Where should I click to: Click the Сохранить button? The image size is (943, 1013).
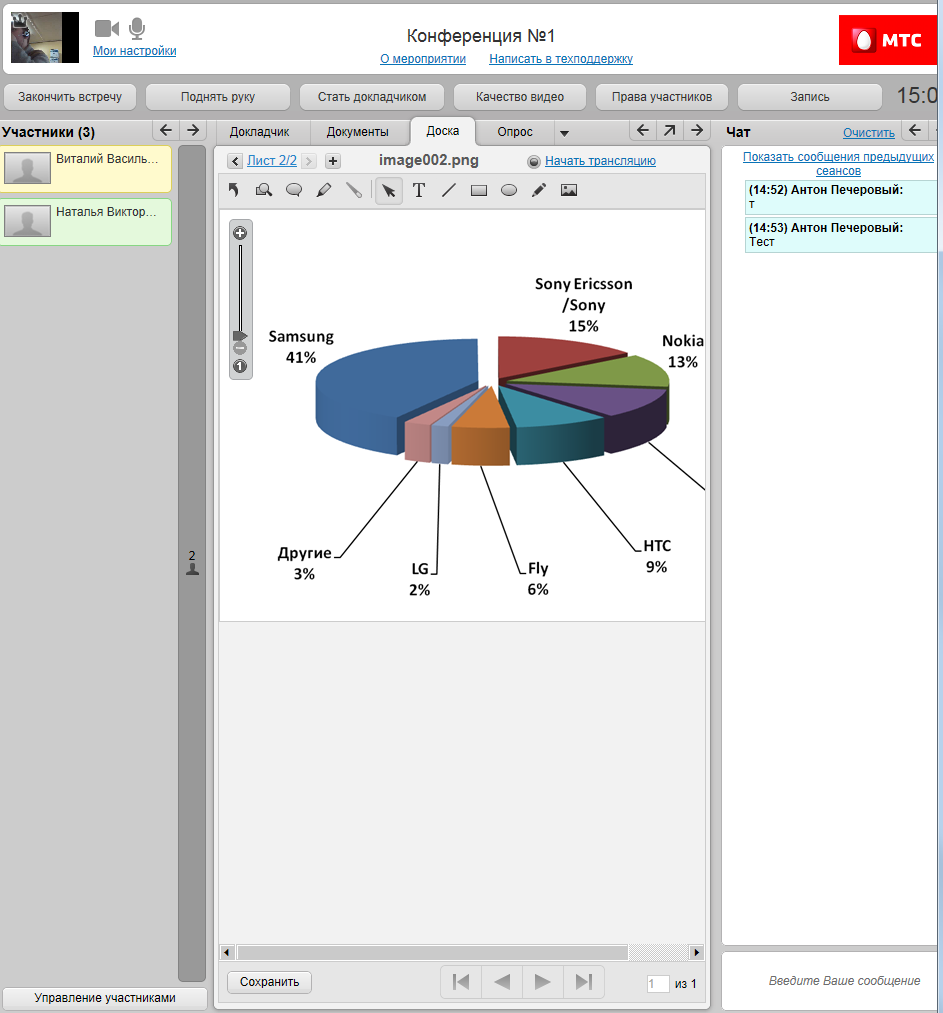pos(269,982)
